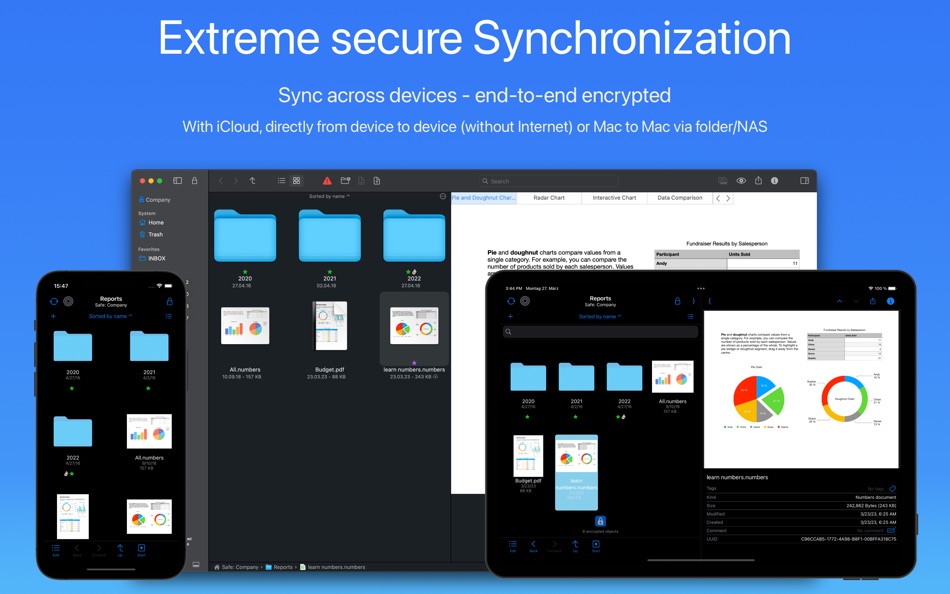Go forward in Mac window navigation
Viewport: 950px width, 594px height.
point(236,181)
